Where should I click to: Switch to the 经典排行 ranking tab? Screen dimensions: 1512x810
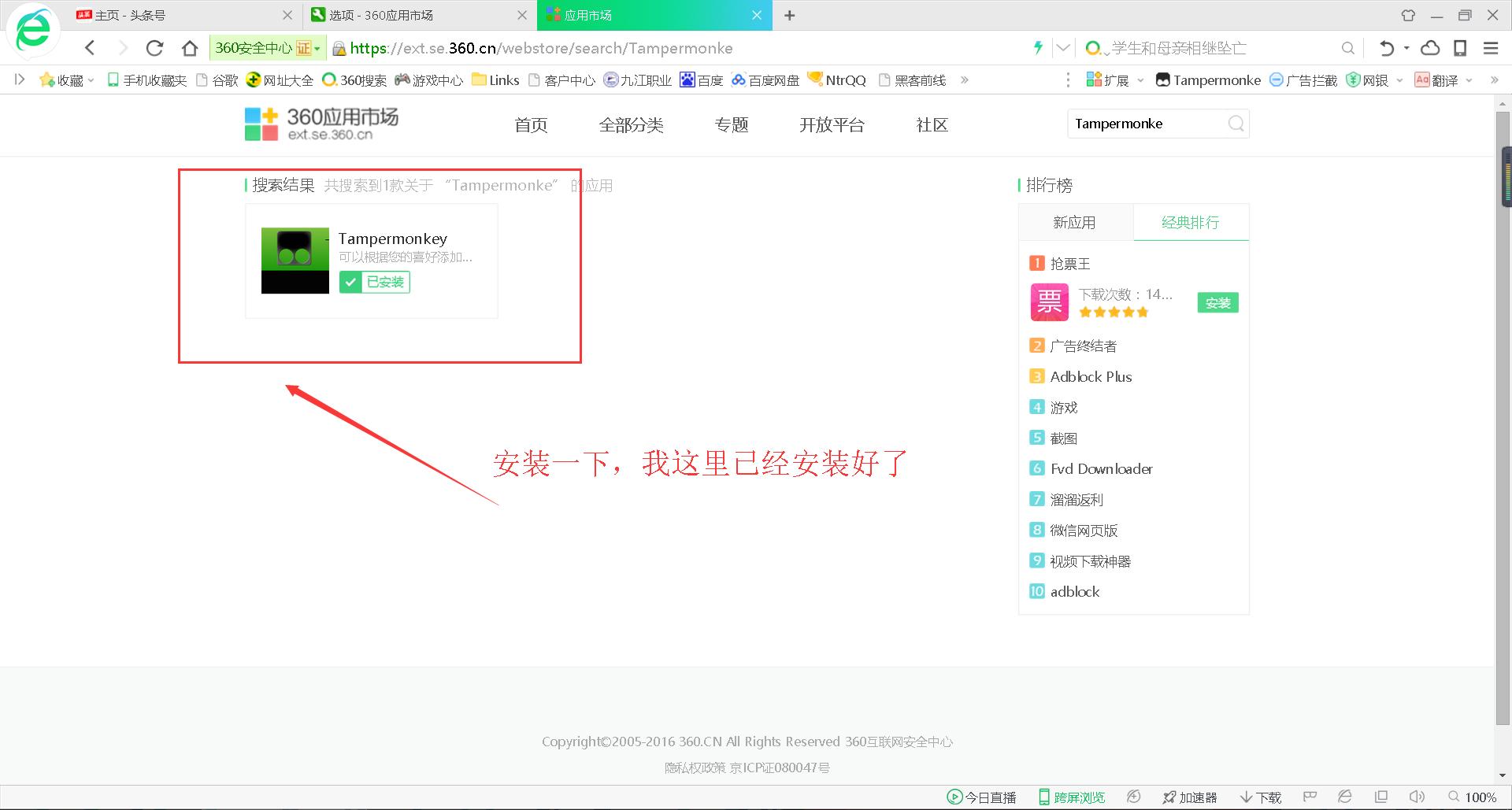tap(1190, 223)
